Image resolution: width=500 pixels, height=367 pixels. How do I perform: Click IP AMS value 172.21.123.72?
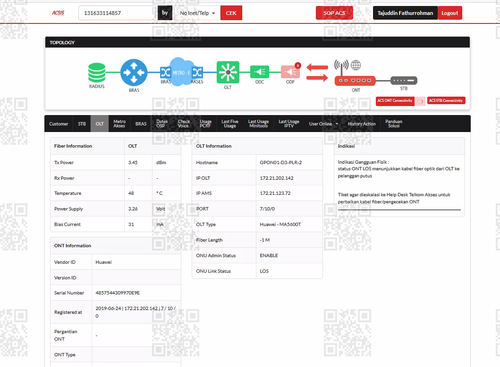[275, 193]
